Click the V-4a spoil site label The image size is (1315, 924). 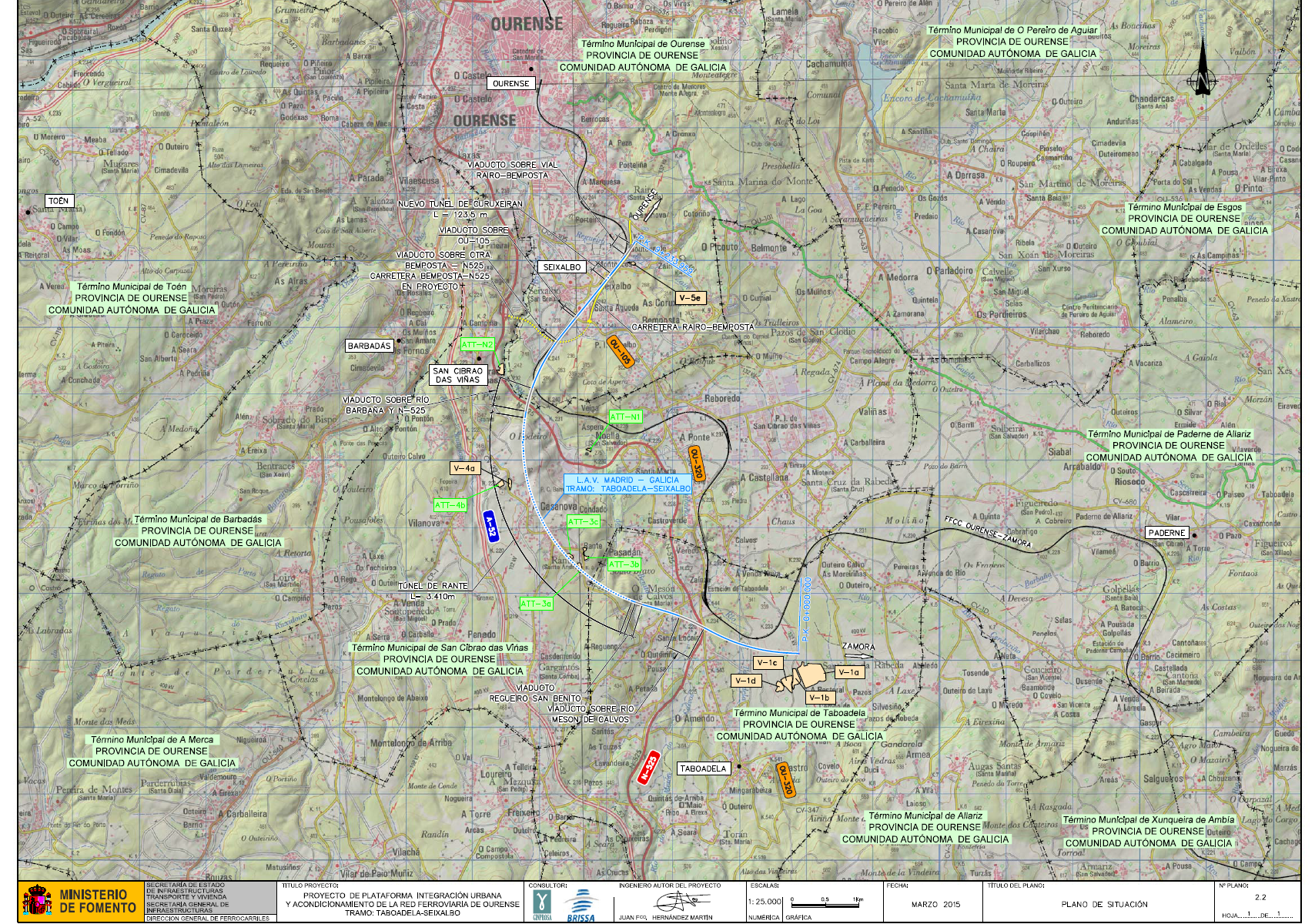pyautogui.click(x=464, y=468)
